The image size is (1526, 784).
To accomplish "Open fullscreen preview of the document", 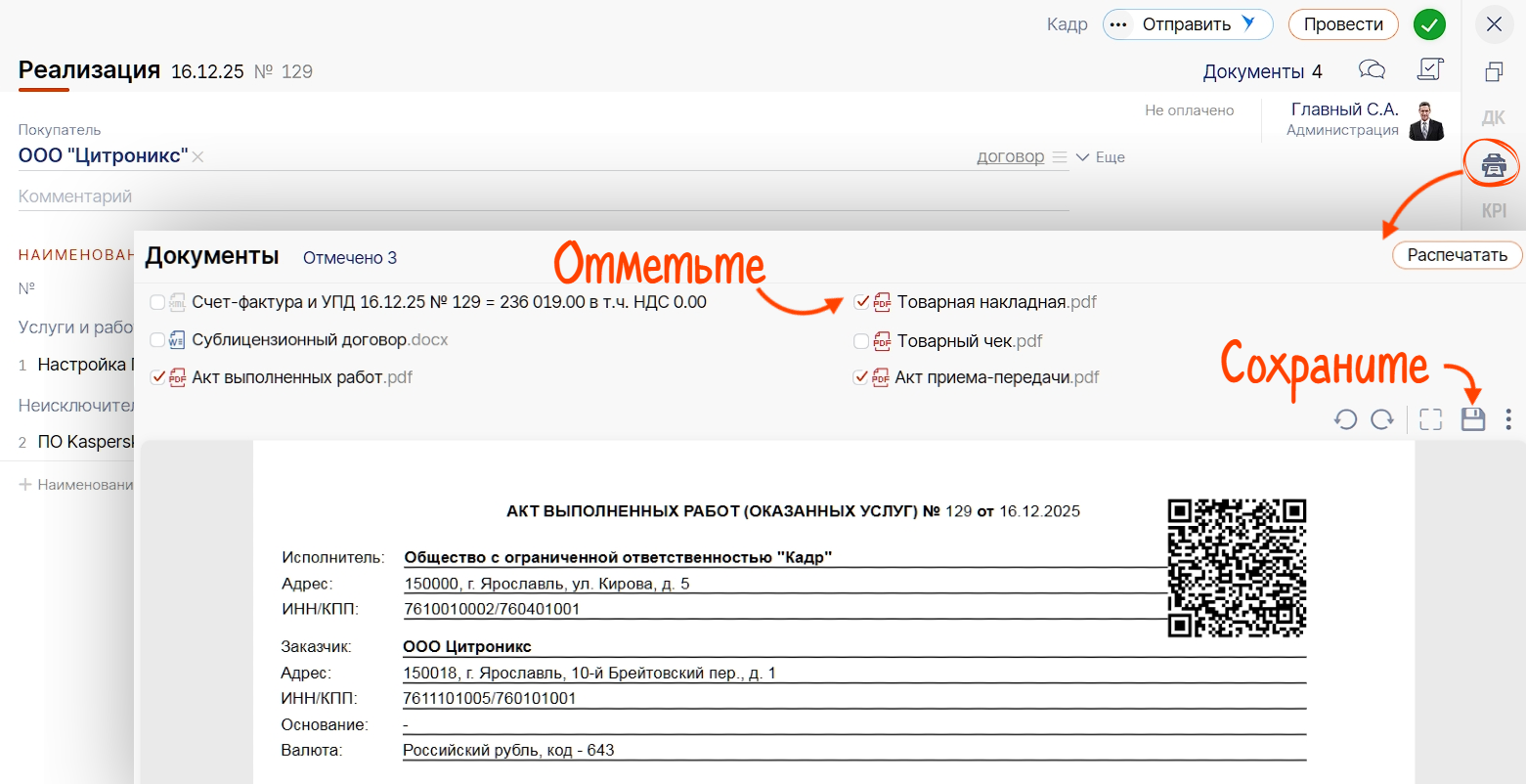I will (1431, 419).
